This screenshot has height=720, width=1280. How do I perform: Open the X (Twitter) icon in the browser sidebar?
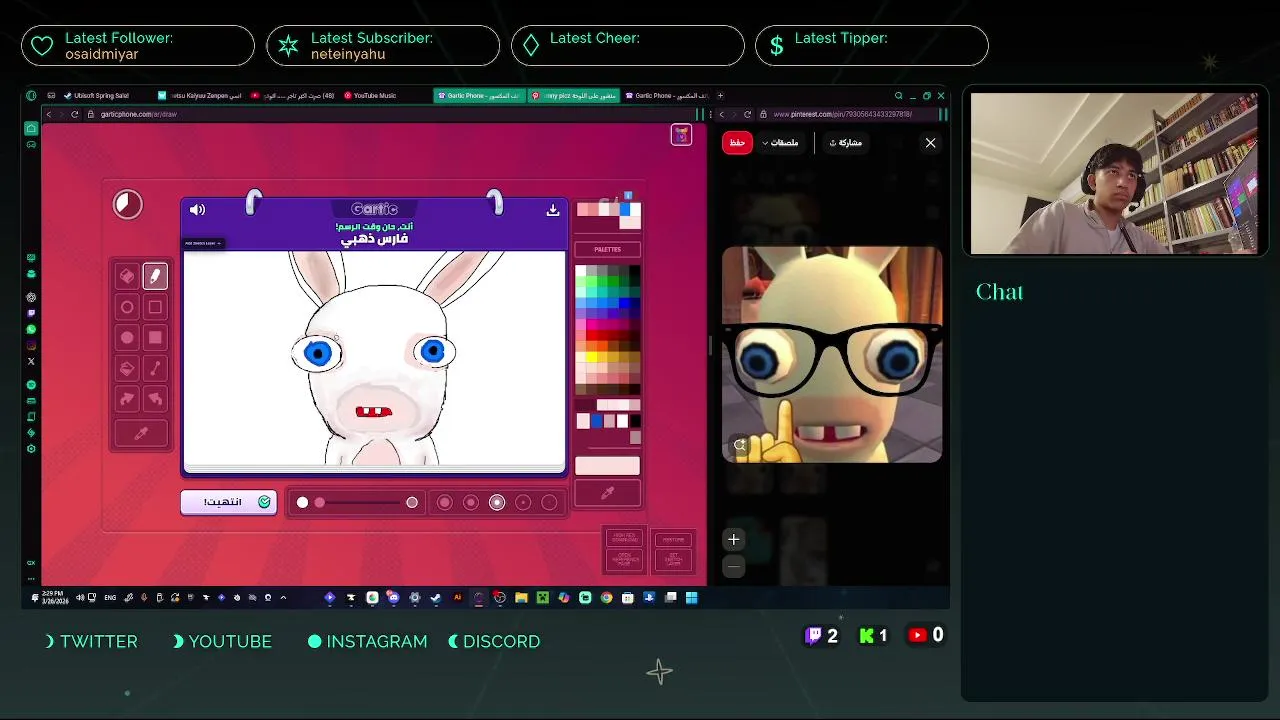(31, 361)
